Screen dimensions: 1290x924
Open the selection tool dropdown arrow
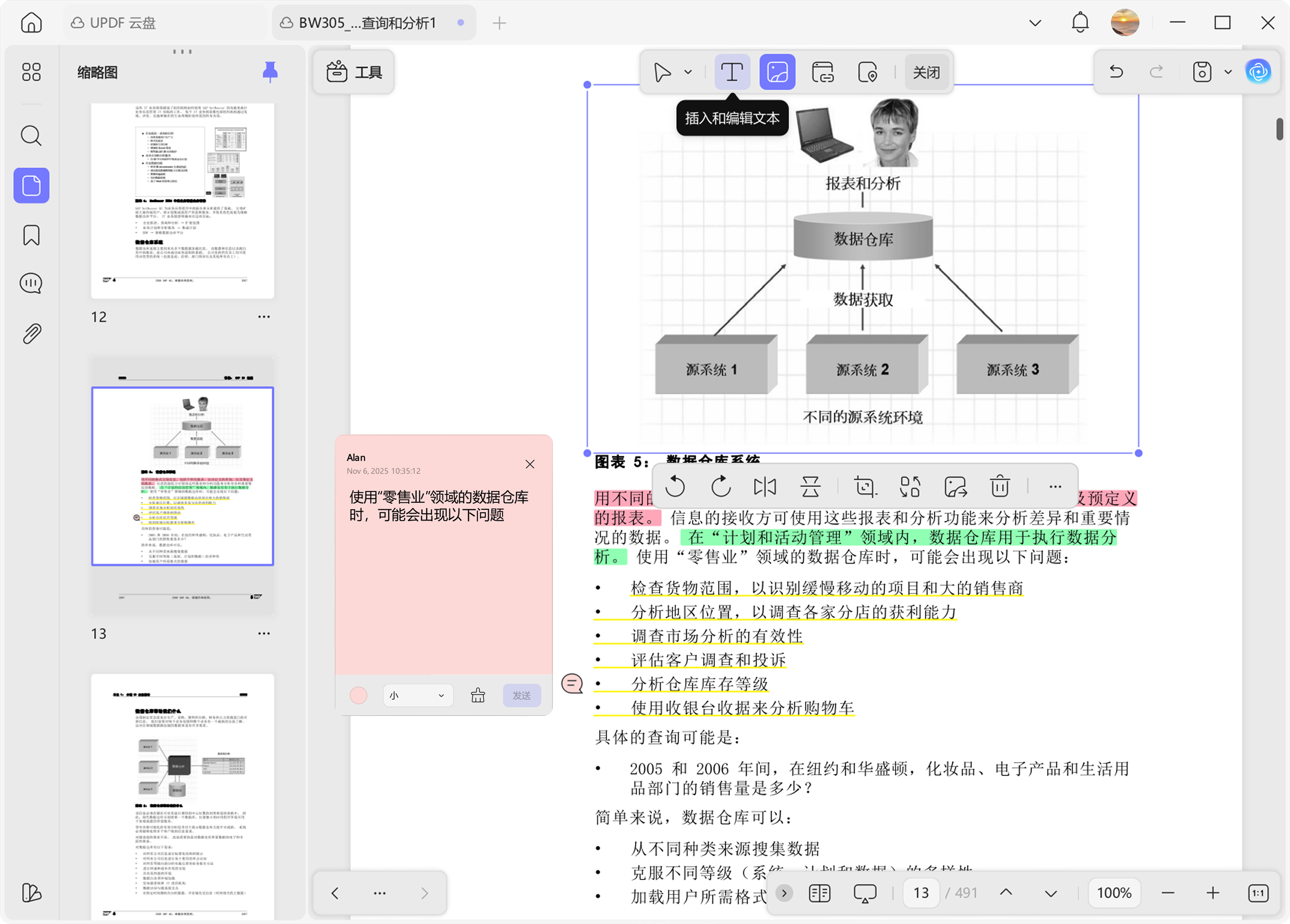pyautogui.click(x=688, y=72)
